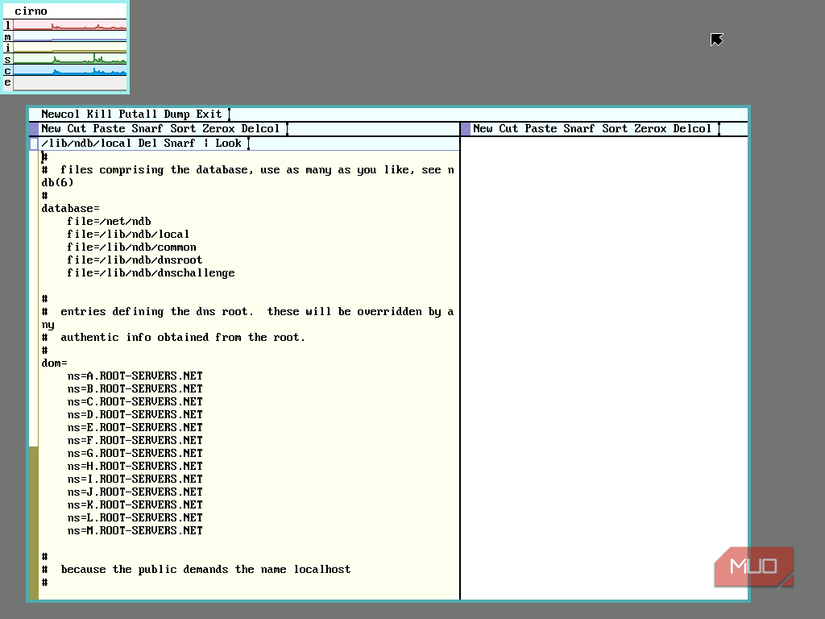
Task: Click the entry ns=G.ROOT-SERVERS.NET
Action: click(x=135, y=453)
